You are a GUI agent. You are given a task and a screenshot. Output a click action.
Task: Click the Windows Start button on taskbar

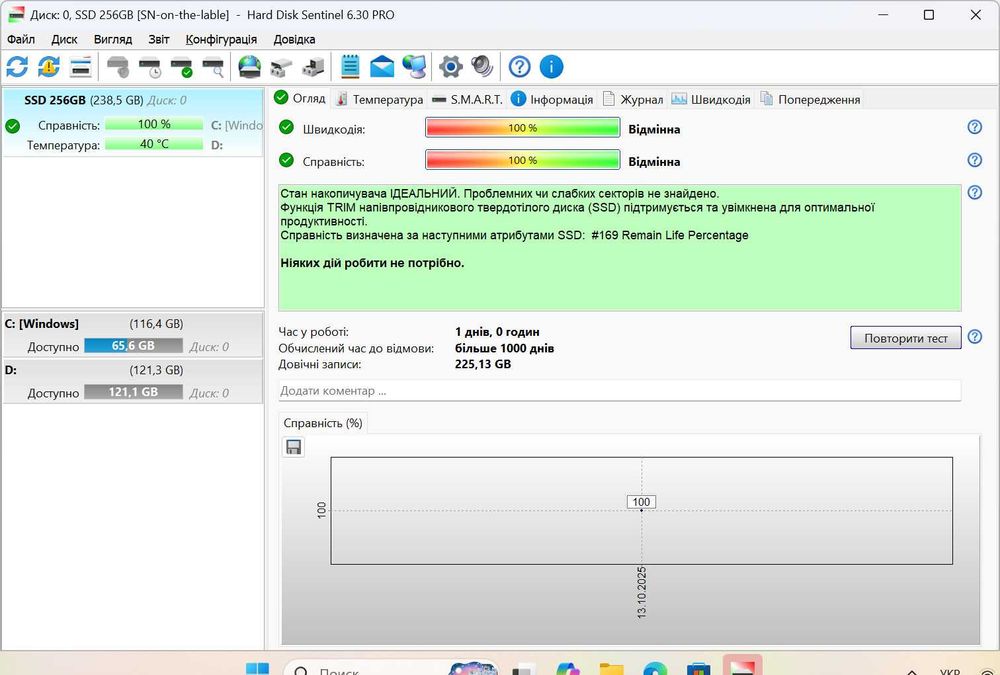tap(258, 669)
